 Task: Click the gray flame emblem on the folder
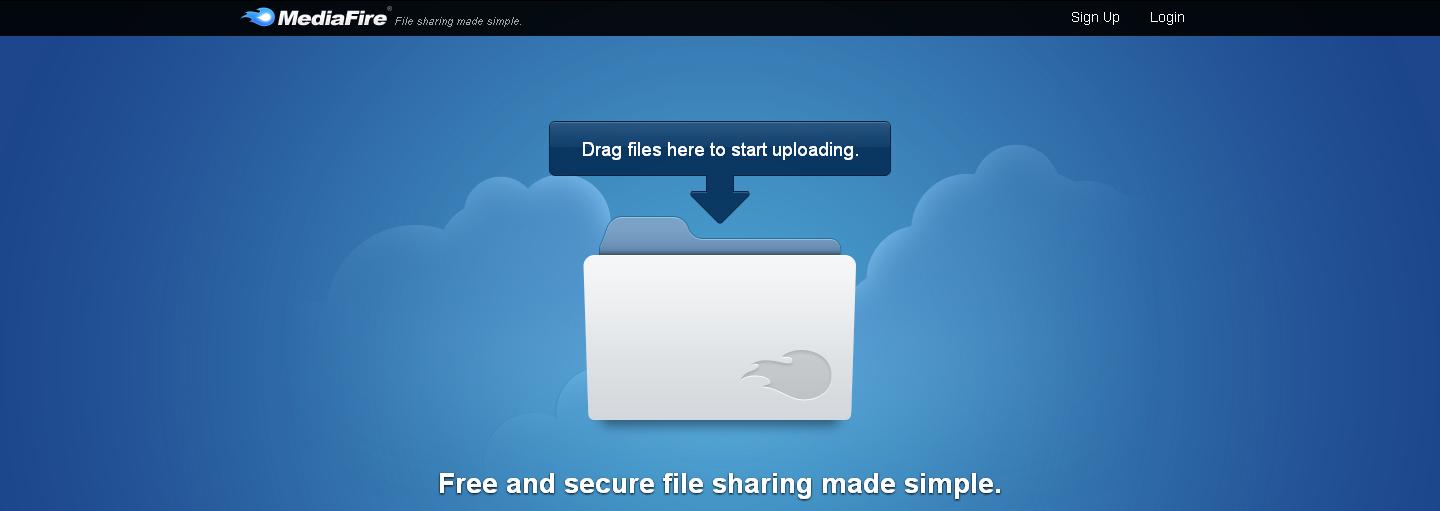[789, 376]
